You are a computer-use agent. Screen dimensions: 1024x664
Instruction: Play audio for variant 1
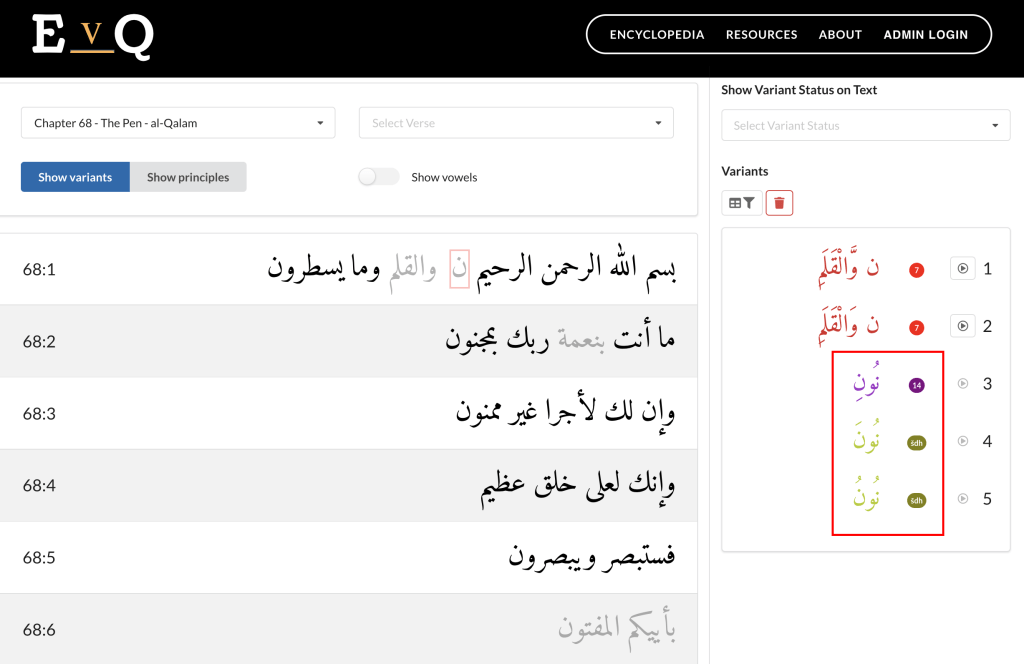(962, 268)
